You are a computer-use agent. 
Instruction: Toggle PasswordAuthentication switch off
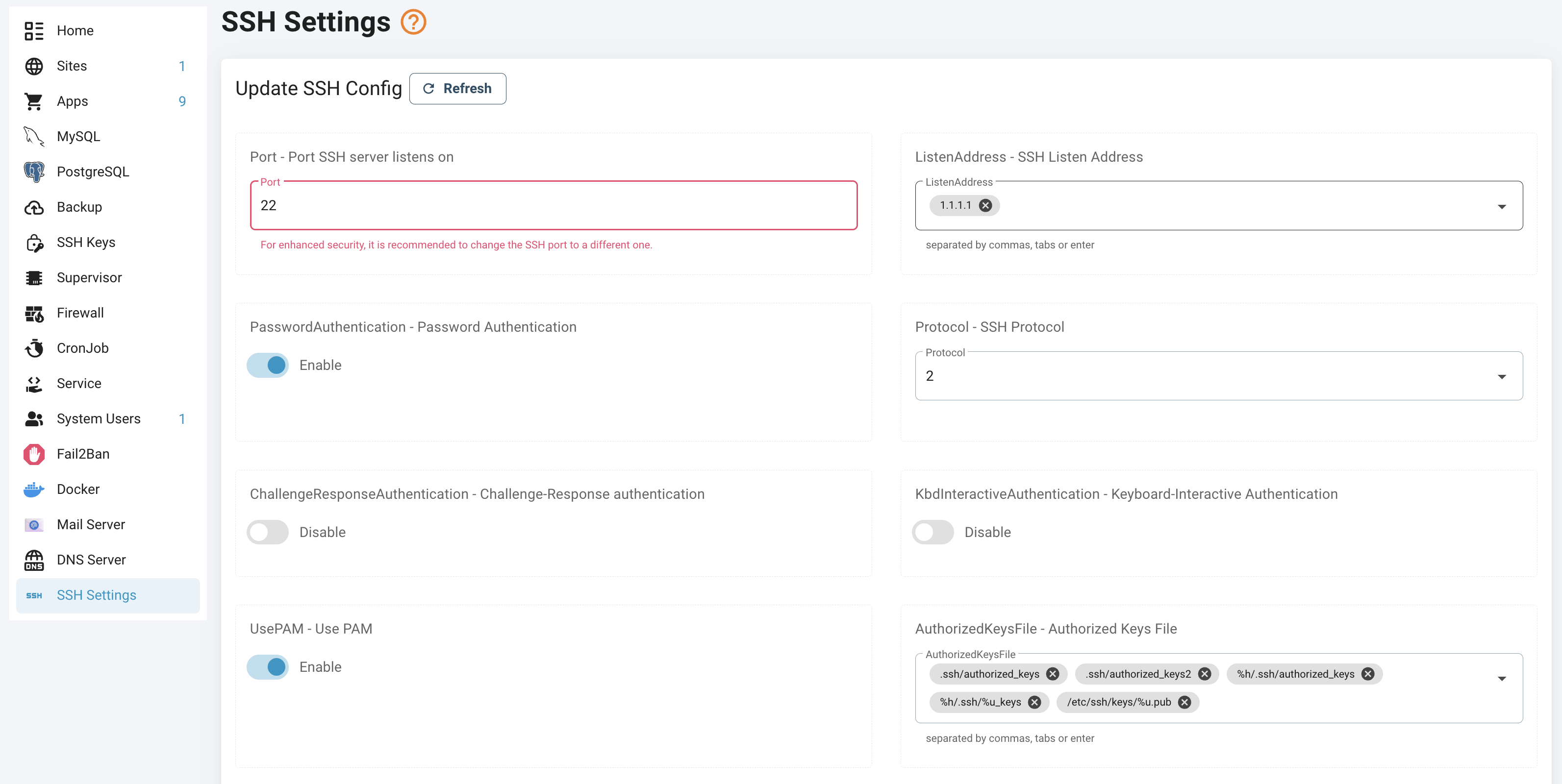[268, 366]
